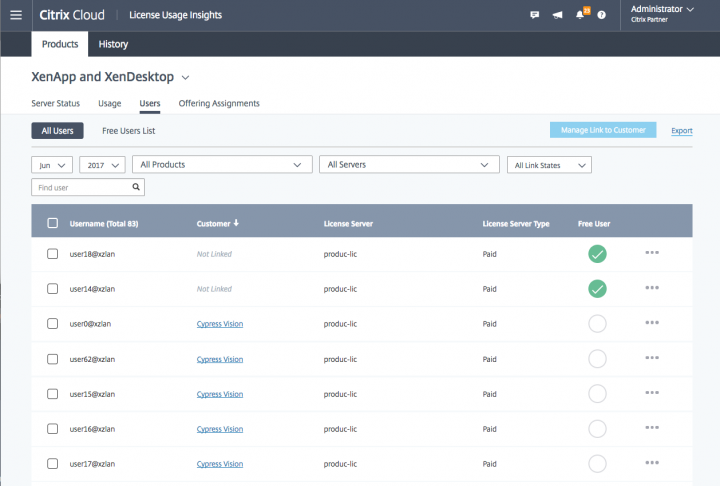
Task: Open the hamburger navigation menu
Action: coord(15,15)
